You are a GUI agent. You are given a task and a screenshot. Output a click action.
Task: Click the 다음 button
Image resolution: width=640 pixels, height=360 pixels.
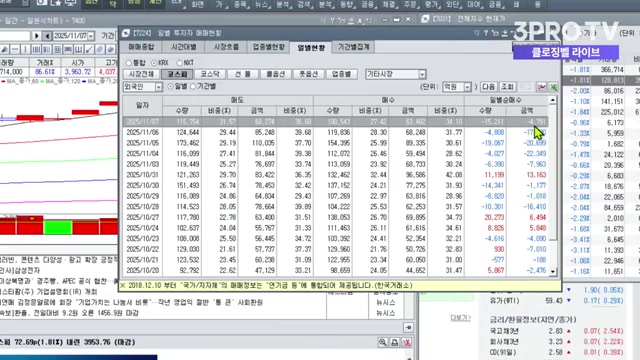point(488,87)
